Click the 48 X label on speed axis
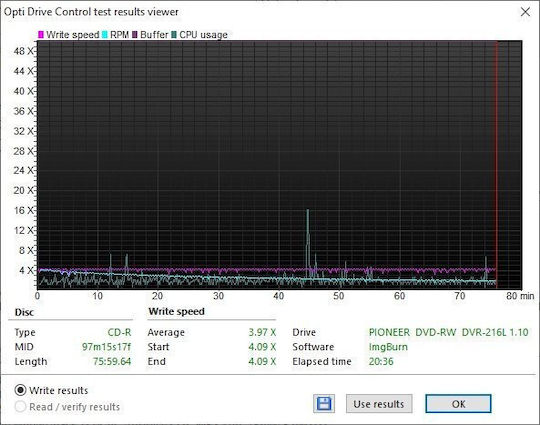 [23, 51]
